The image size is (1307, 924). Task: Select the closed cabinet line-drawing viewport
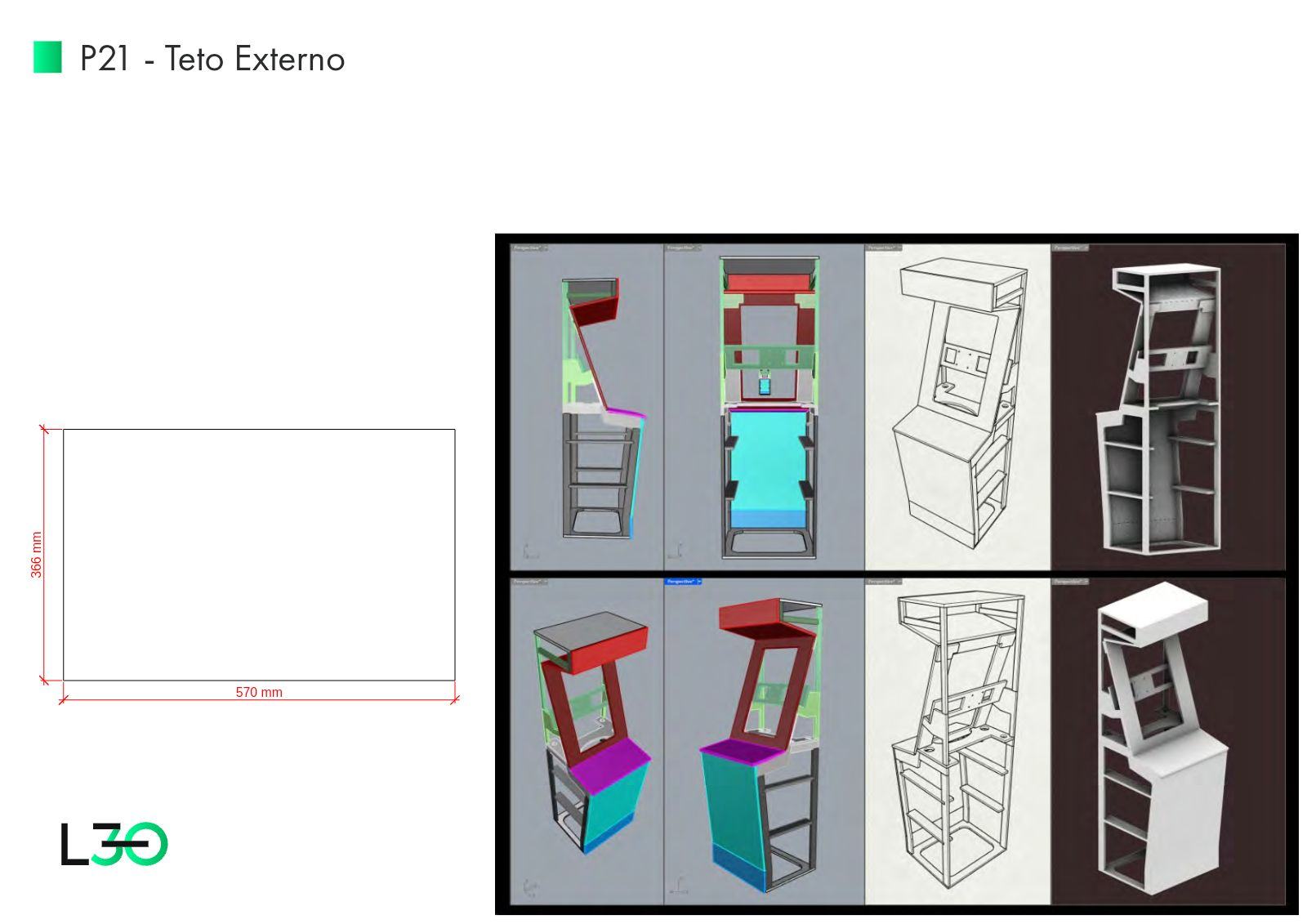(957, 407)
